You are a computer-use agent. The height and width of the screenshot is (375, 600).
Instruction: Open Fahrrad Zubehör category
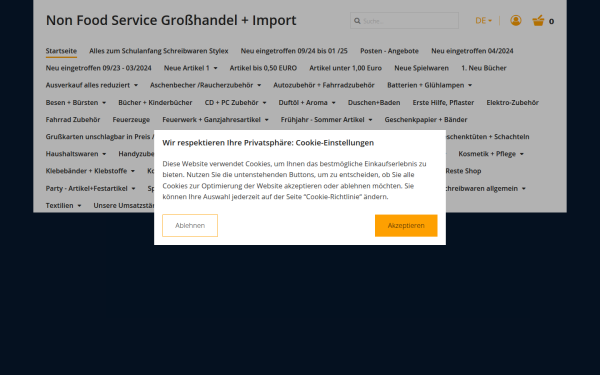[73, 120]
